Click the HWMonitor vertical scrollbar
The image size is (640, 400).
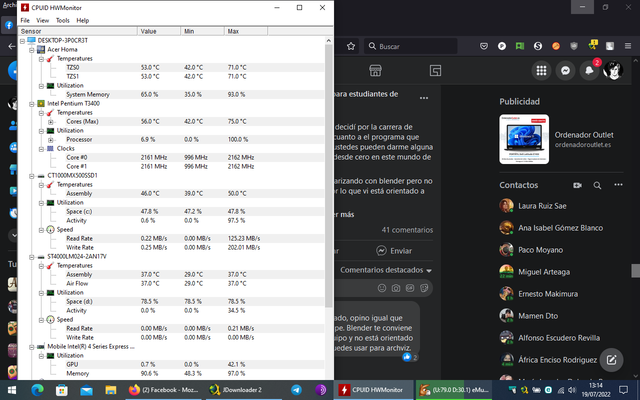(329, 176)
